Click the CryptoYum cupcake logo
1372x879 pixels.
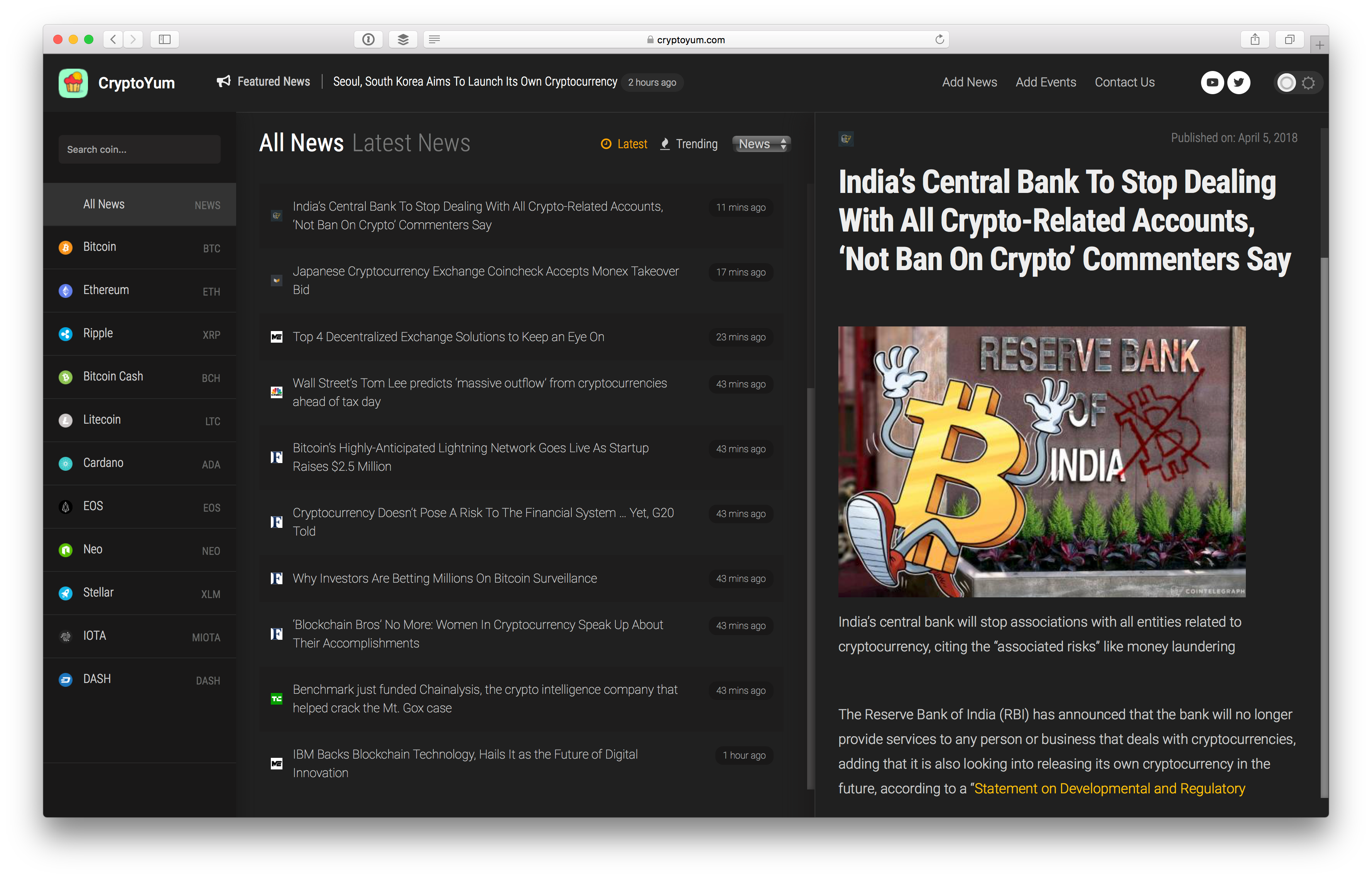(x=73, y=83)
